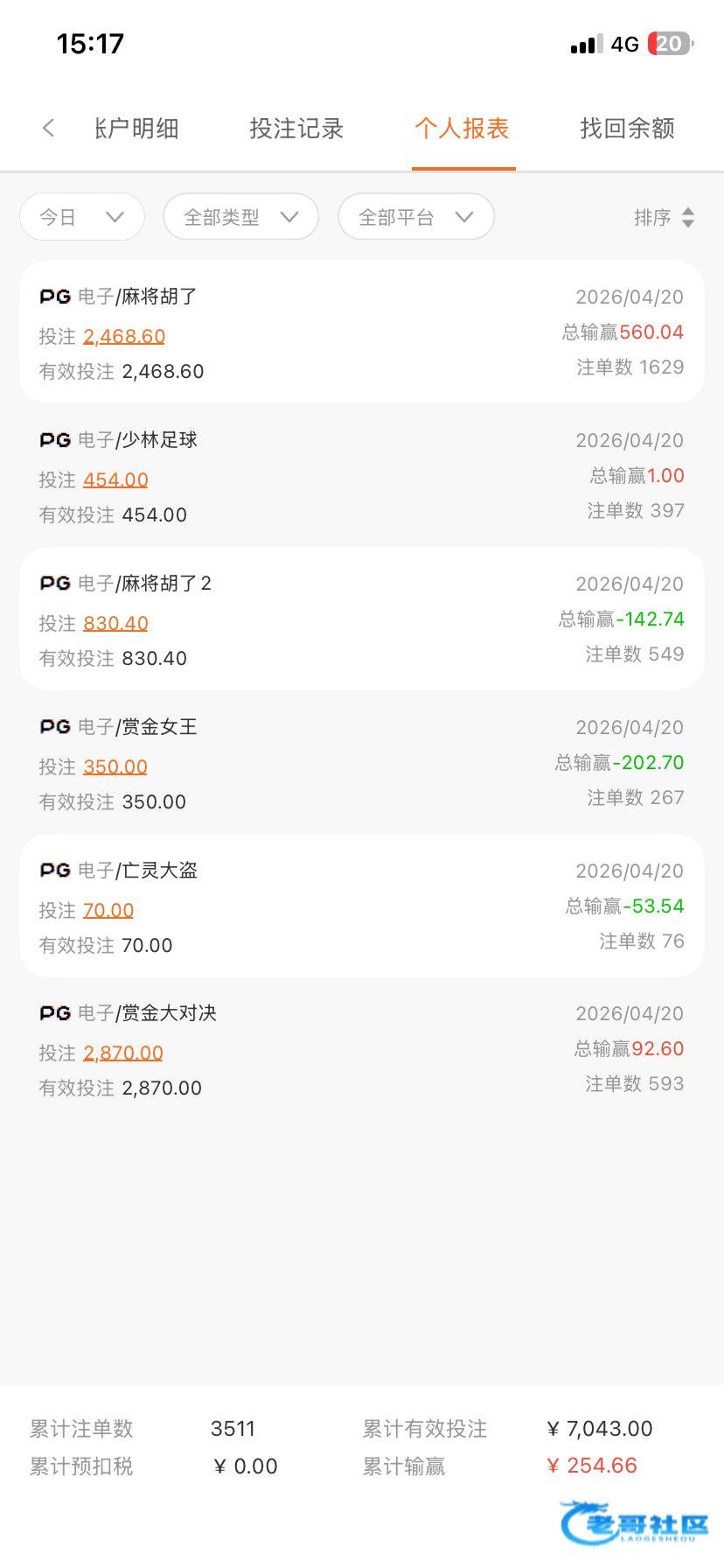Image resolution: width=724 pixels, height=1568 pixels.
Task: Tap the 老哥社区 watermark logo
Action: tap(635, 1522)
